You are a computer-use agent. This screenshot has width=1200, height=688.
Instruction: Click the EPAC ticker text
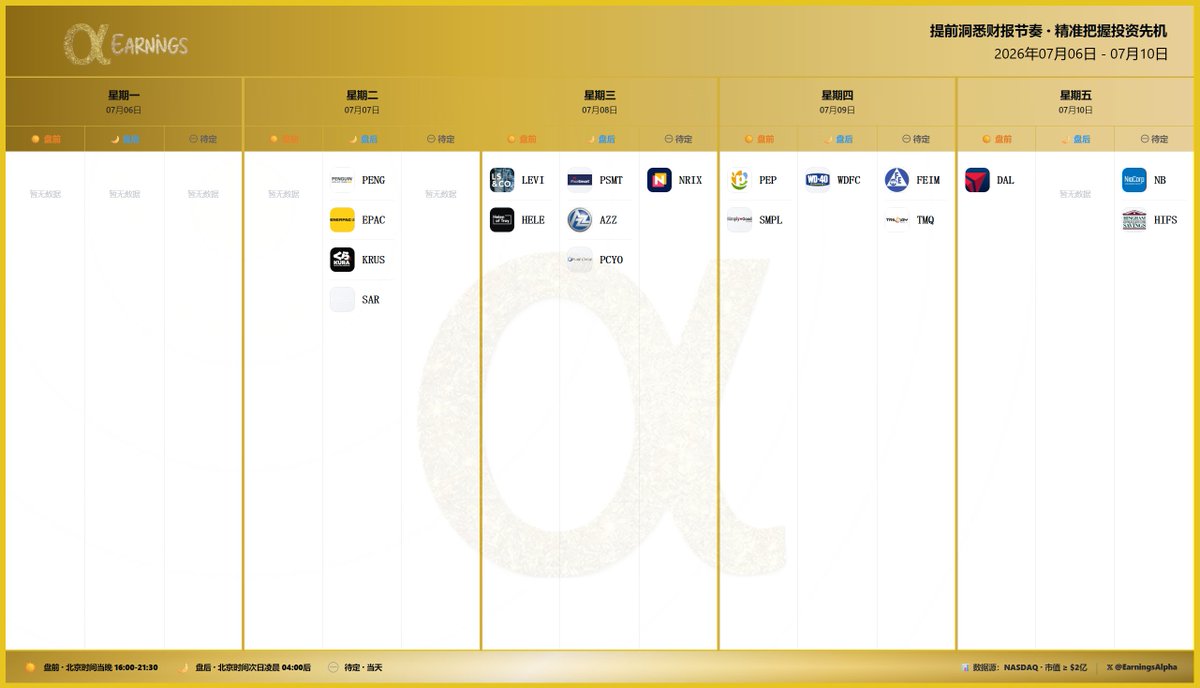pos(373,220)
